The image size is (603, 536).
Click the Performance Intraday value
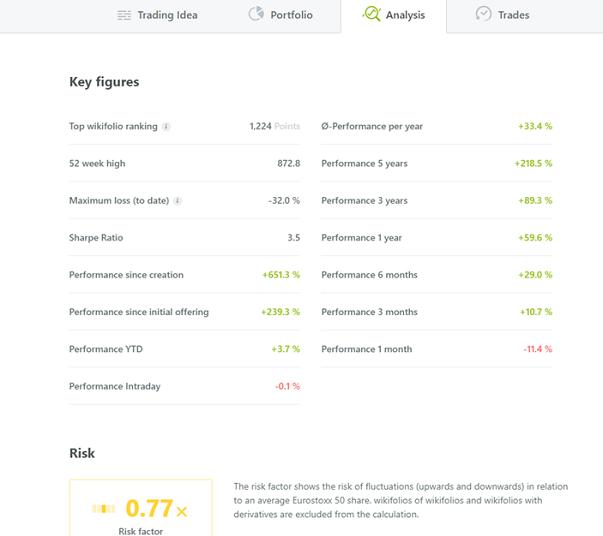287,386
